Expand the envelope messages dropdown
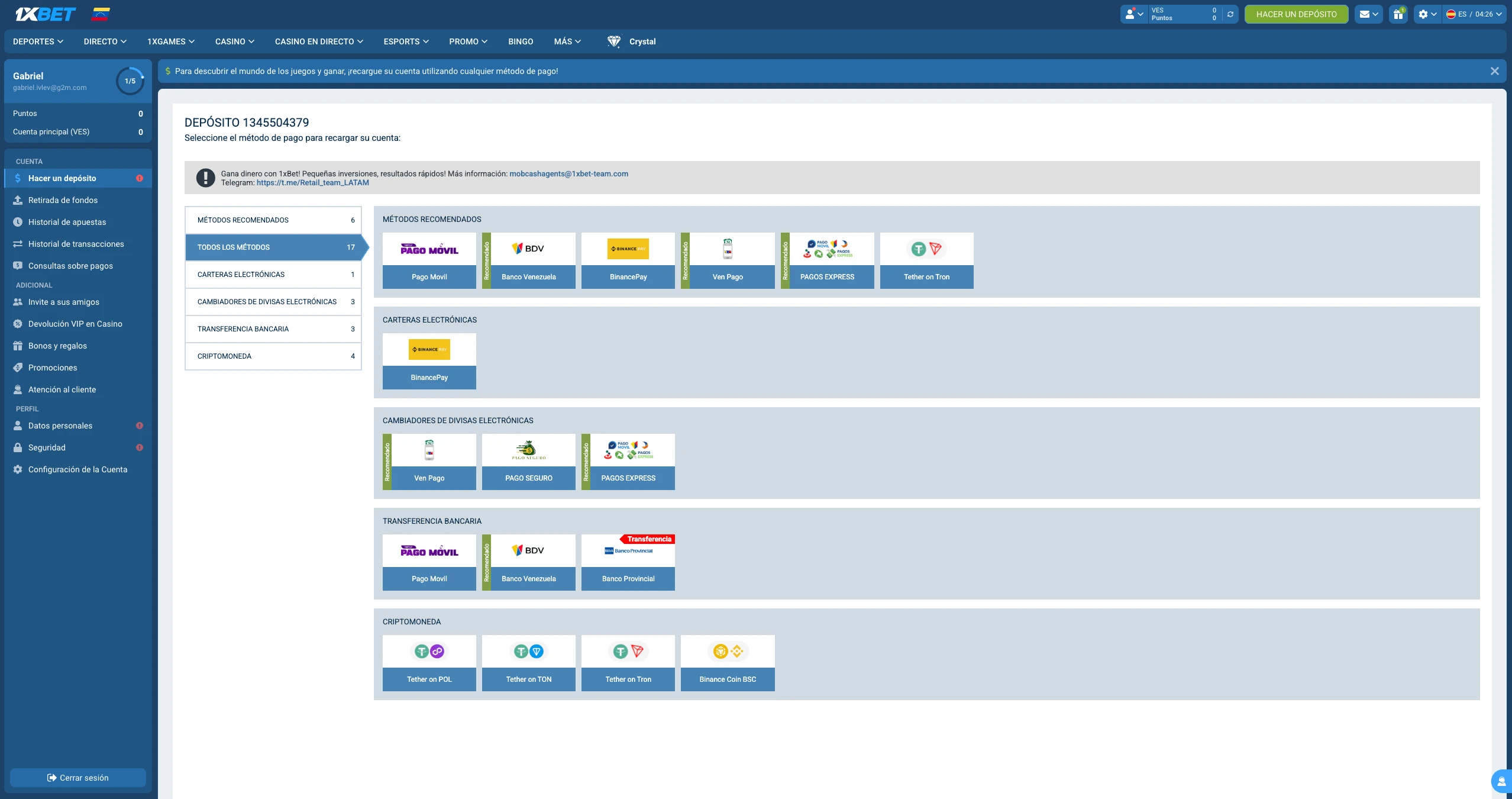Viewport: 1512px width, 799px height. pyautogui.click(x=1368, y=14)
